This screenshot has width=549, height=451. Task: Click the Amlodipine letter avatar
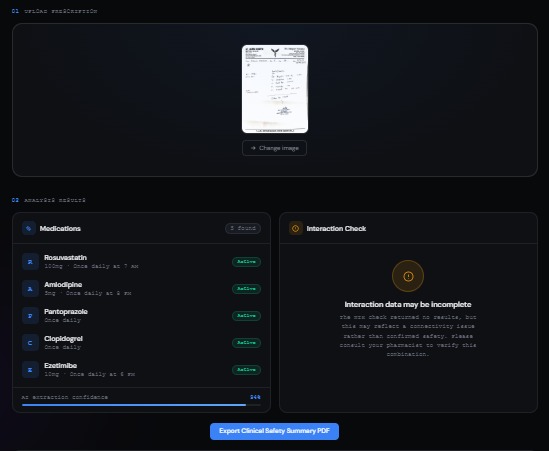[30, 289]
